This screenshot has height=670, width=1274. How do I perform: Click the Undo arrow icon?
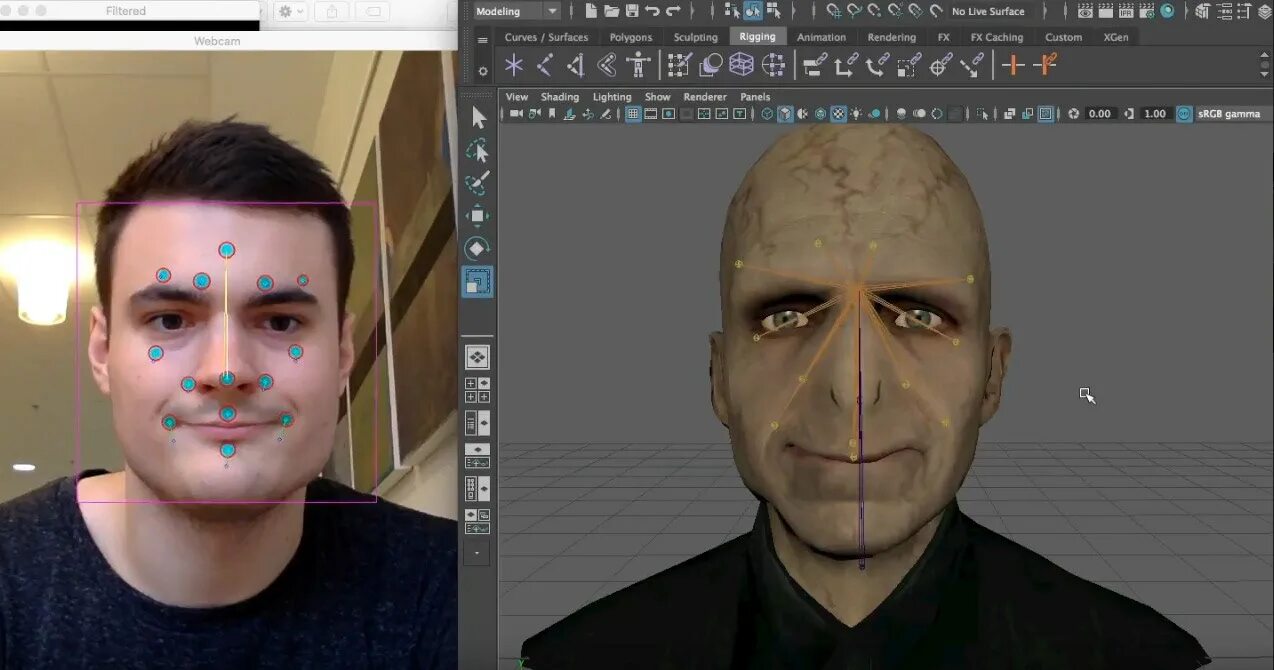(x=652, y=11)
